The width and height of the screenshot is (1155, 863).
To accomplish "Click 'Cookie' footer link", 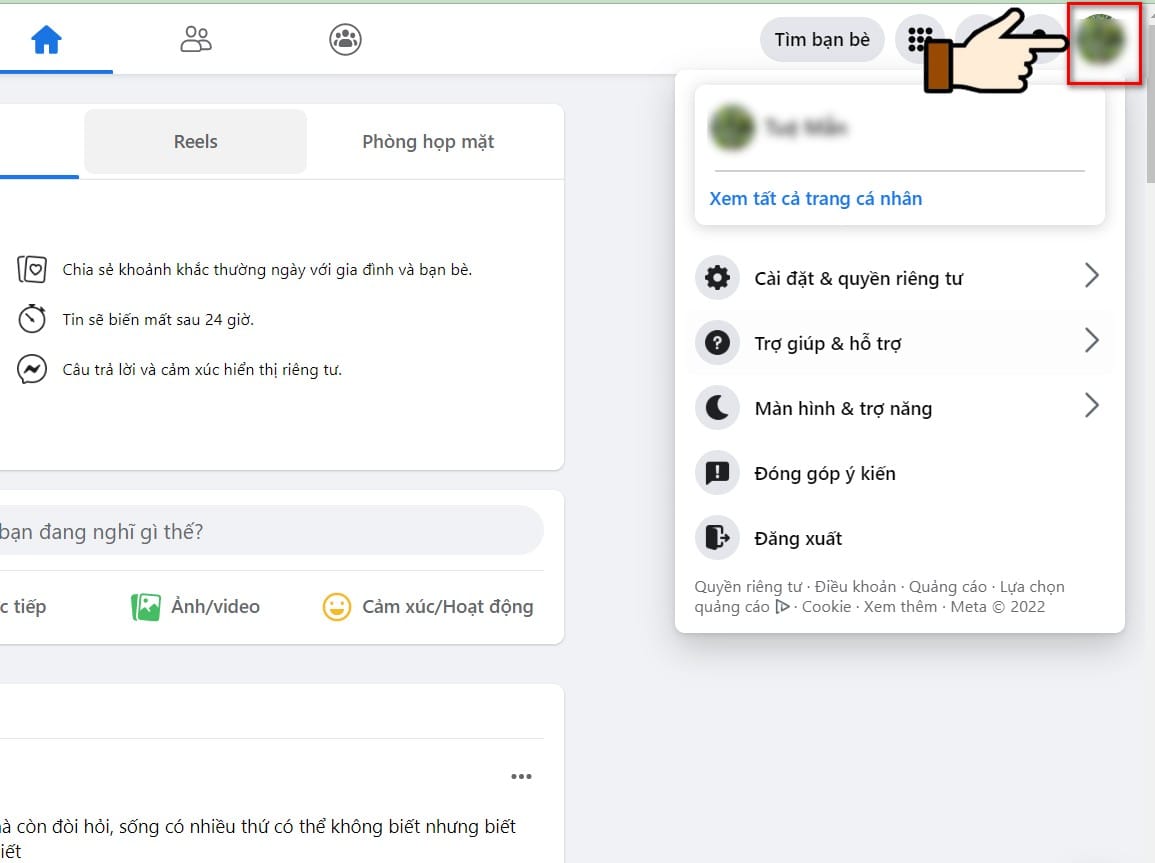I will click(x=826, y=607).
